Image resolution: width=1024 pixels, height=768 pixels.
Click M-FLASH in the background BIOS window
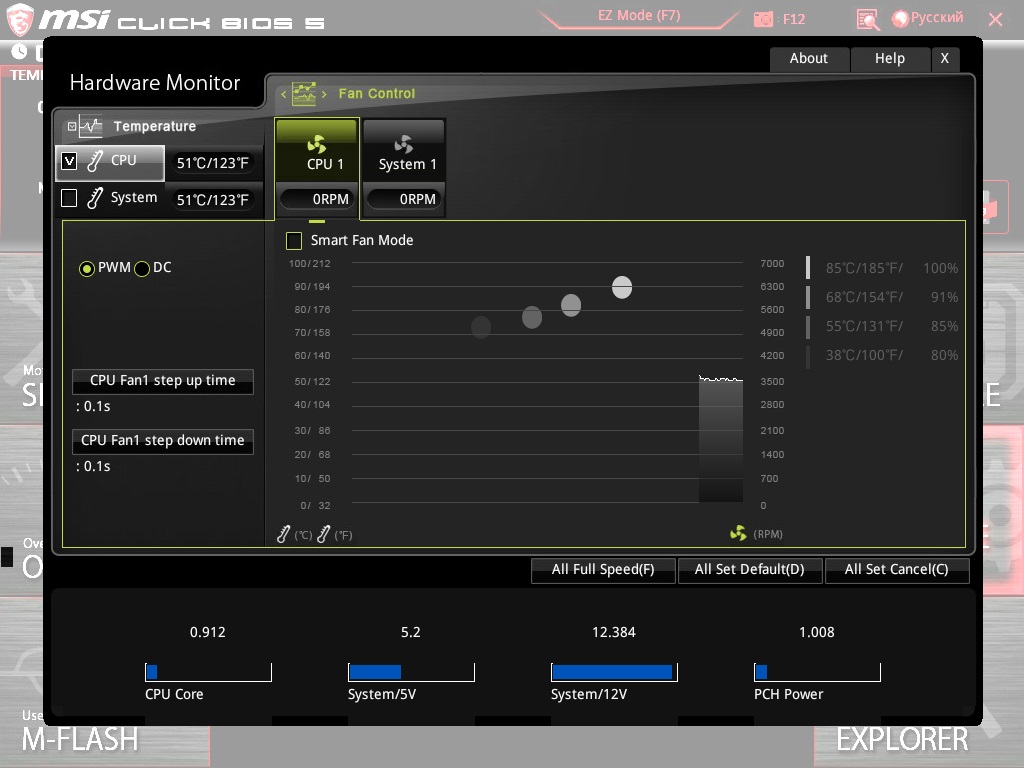point(80,740)
